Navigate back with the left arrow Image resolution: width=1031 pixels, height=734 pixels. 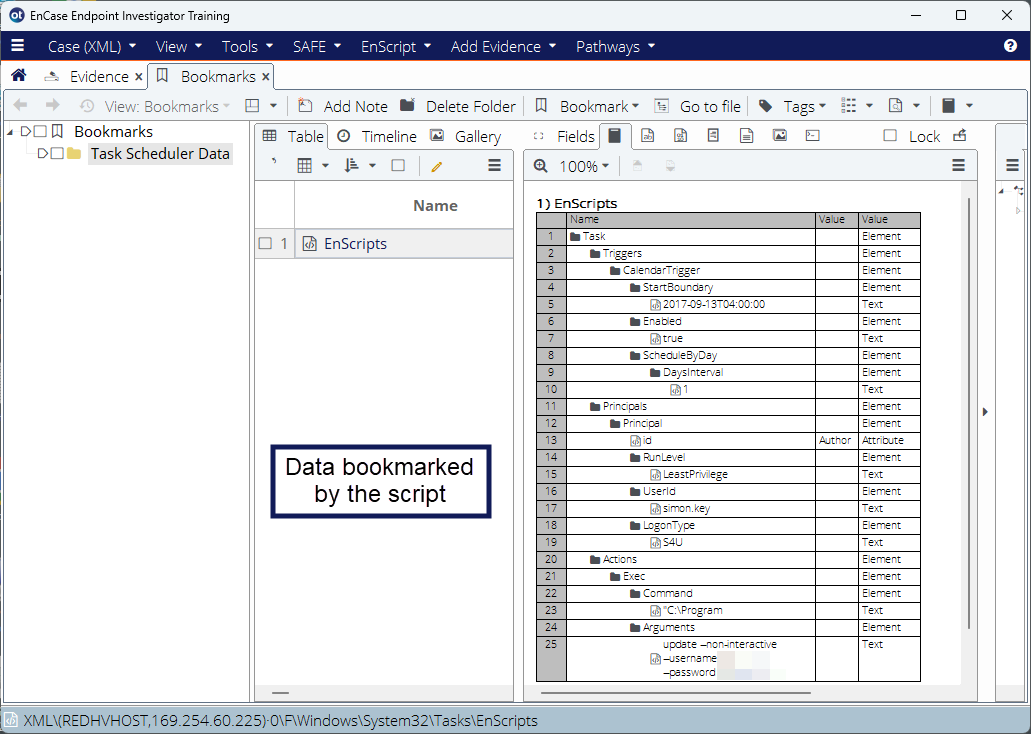click(20, 105)
